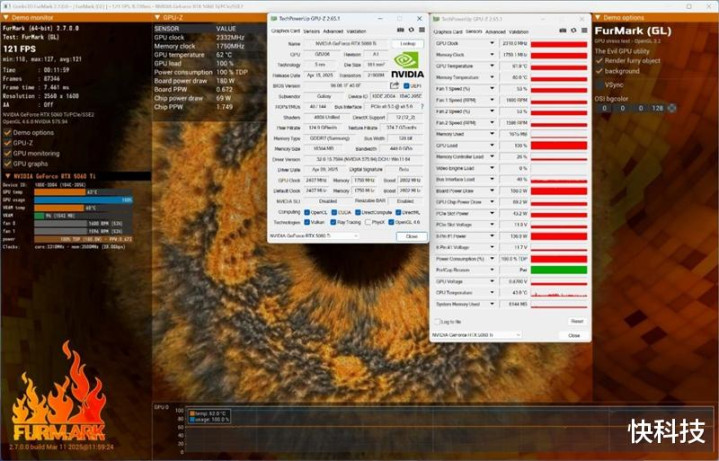The height and width of the screenshot is (461, 719).
Task: Click the first OSI bgcolor value field
Action: [604, 108]
